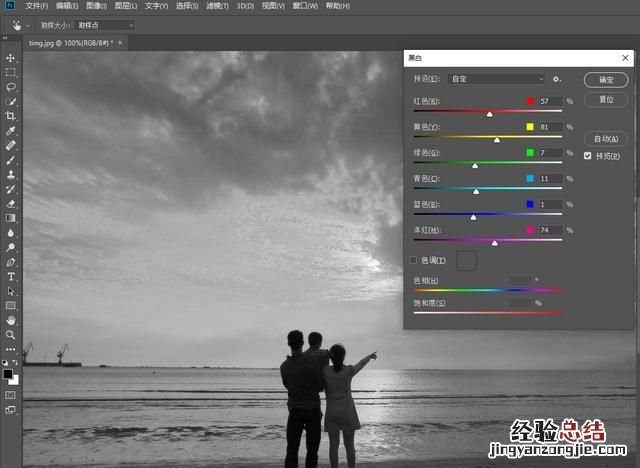Activate the Zoom magnifier tool
The image size is (640, 468).
tap(11, 334)
